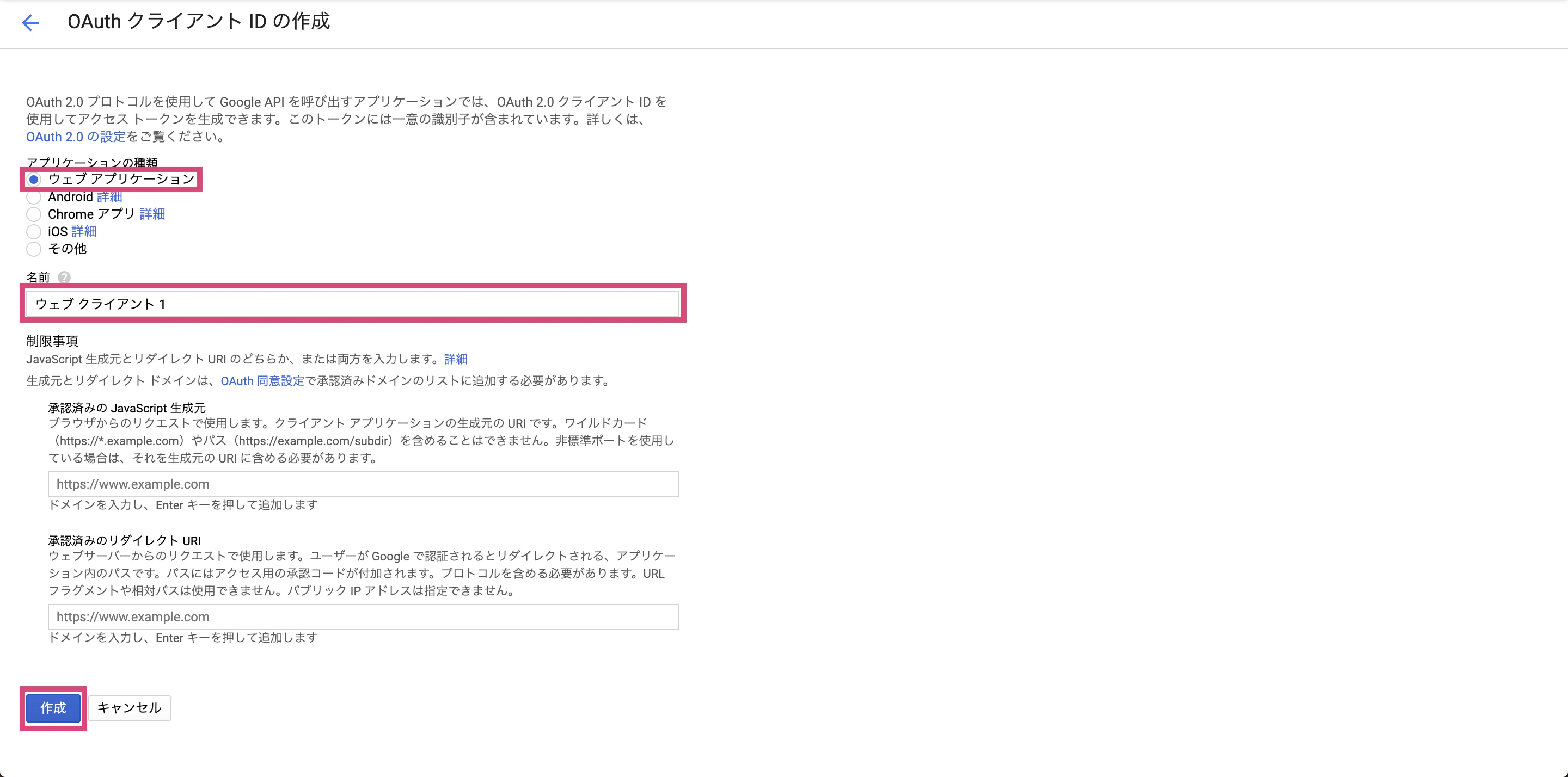Viewport: 1568px width, 777px height.
Task: Choose the Chrome アプリ radio option
Action: [34, 214]
